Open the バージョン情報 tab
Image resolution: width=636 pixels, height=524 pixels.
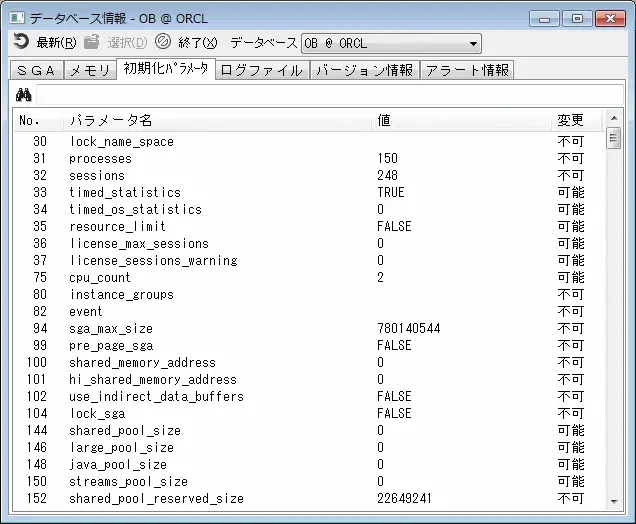(364, 70)
